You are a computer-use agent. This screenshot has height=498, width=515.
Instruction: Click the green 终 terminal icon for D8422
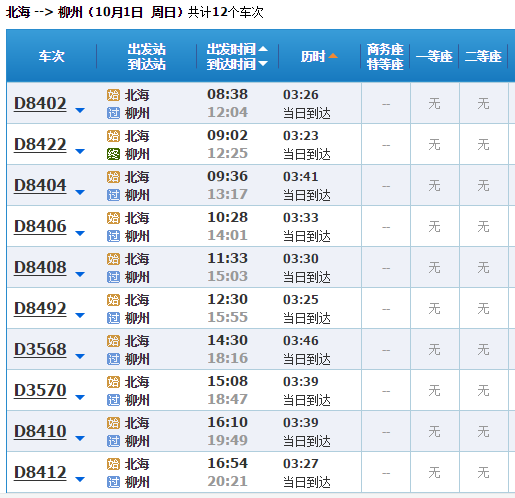click(113, 154)
